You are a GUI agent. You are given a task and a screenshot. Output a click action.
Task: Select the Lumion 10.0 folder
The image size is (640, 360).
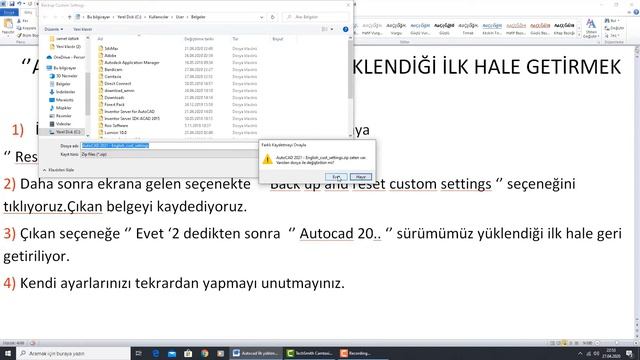(113, 132)
